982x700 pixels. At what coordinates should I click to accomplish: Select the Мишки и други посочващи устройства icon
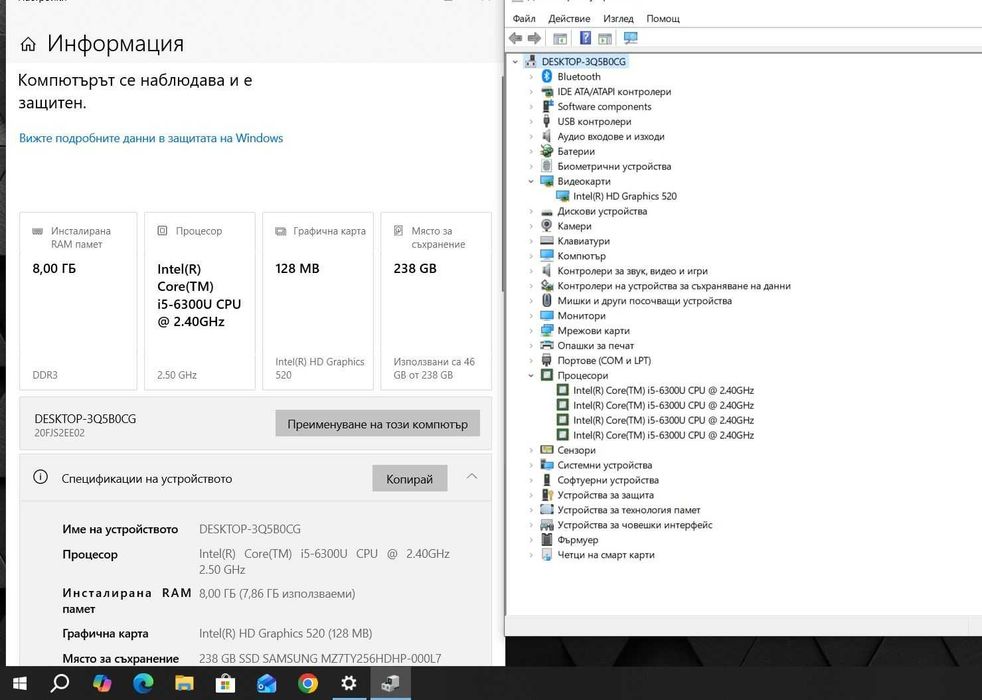pos(547,301)
